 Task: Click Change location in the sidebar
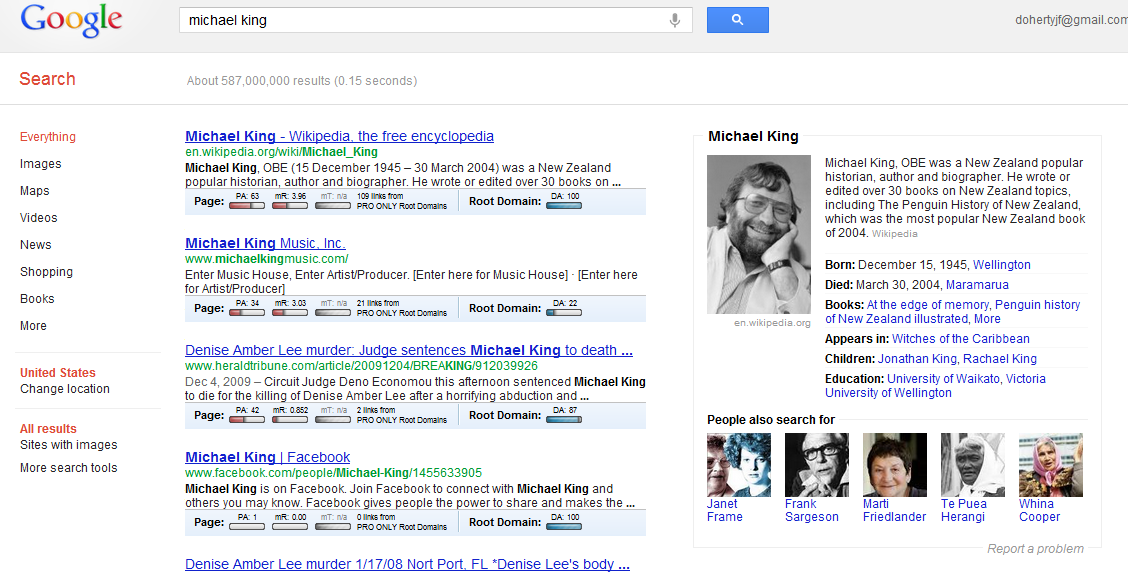click(x=65, y=389)
